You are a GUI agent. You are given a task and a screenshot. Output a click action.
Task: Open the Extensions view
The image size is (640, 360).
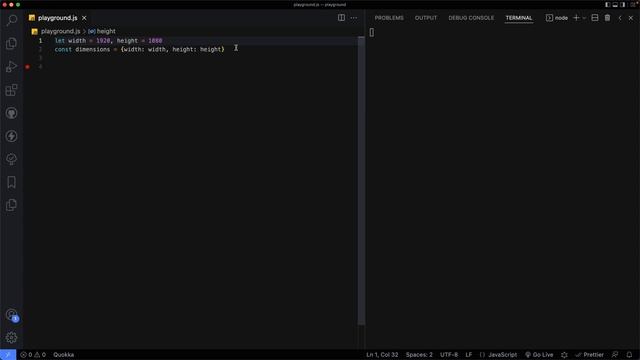11,90
